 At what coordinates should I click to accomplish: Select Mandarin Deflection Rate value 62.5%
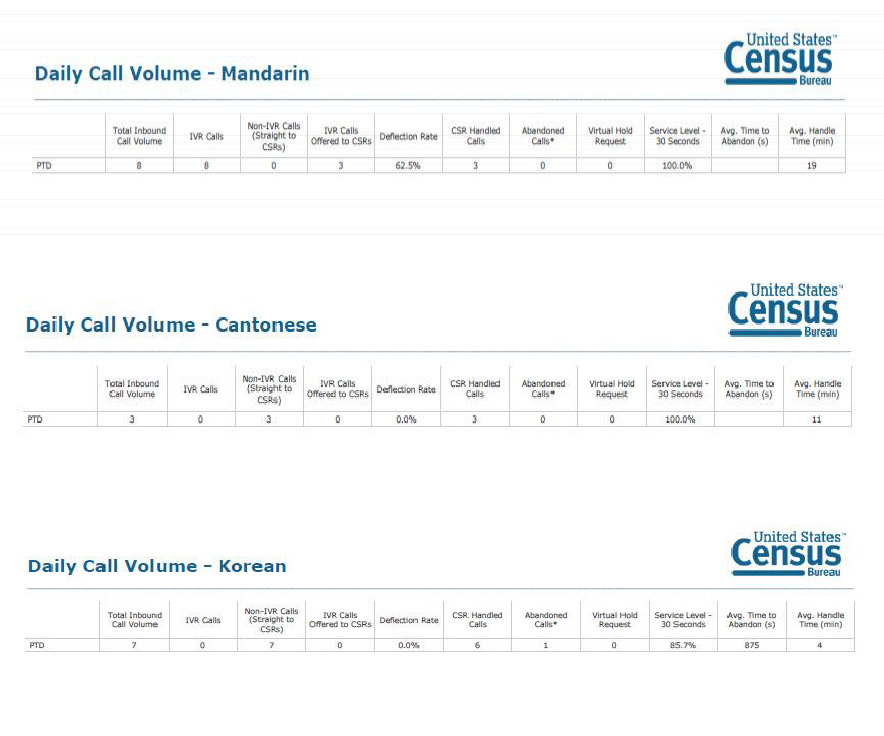408,165
